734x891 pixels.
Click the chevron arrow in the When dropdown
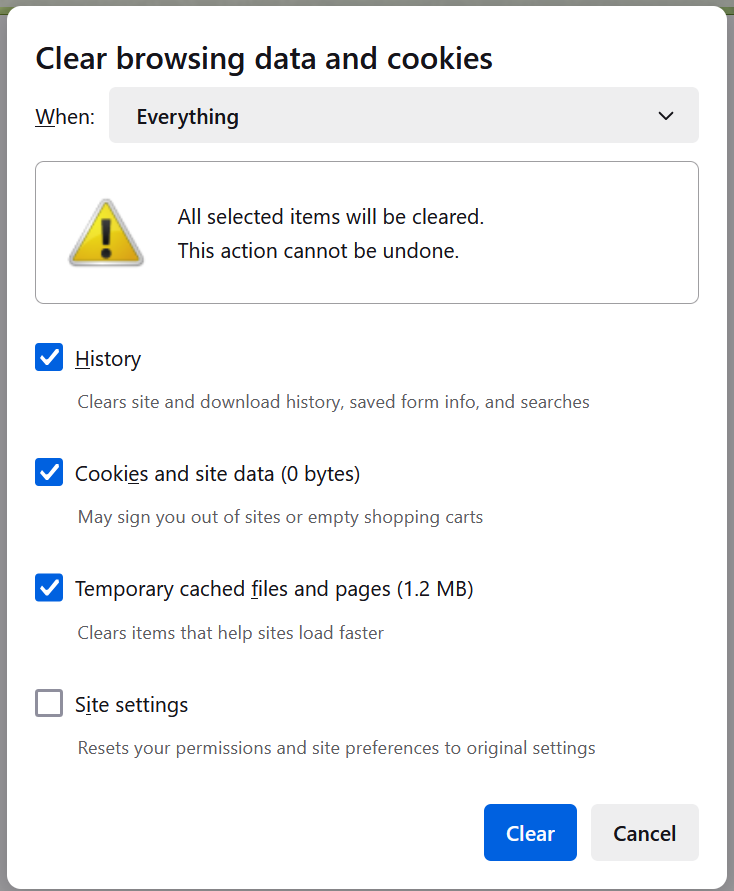click(665, 116)
